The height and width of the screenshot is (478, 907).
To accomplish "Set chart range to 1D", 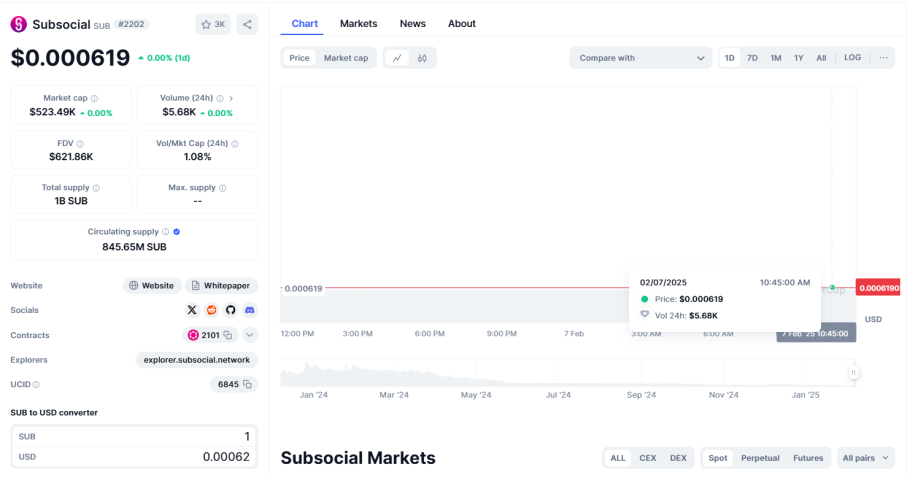I will [x=729, y=58].
